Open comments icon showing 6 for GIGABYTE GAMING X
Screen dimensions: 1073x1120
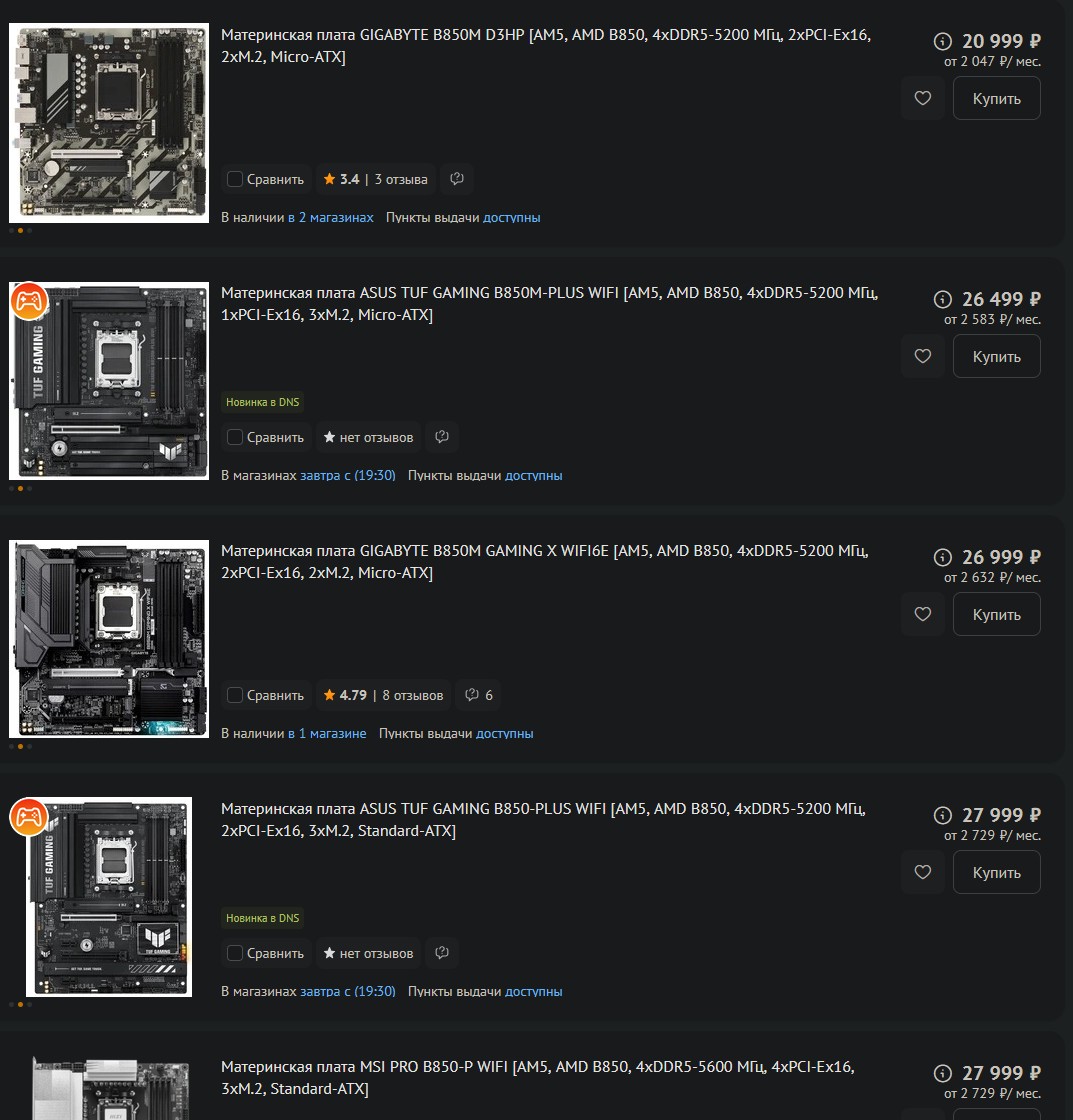click(478, 695)
